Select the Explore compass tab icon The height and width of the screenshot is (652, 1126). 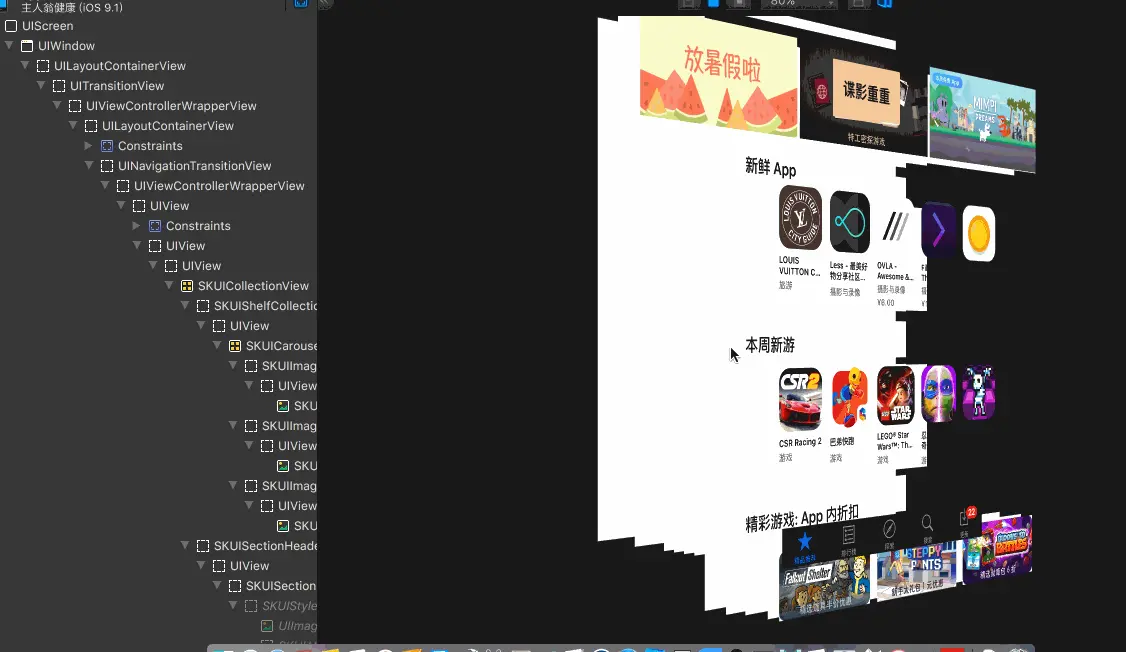click(x=889, y=529)
